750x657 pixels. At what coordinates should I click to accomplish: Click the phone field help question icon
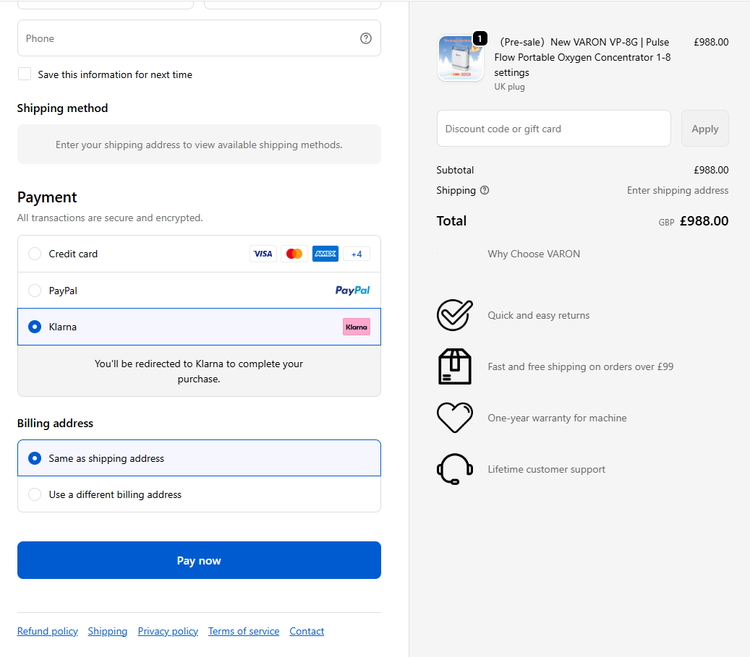[x=365, y=39]
